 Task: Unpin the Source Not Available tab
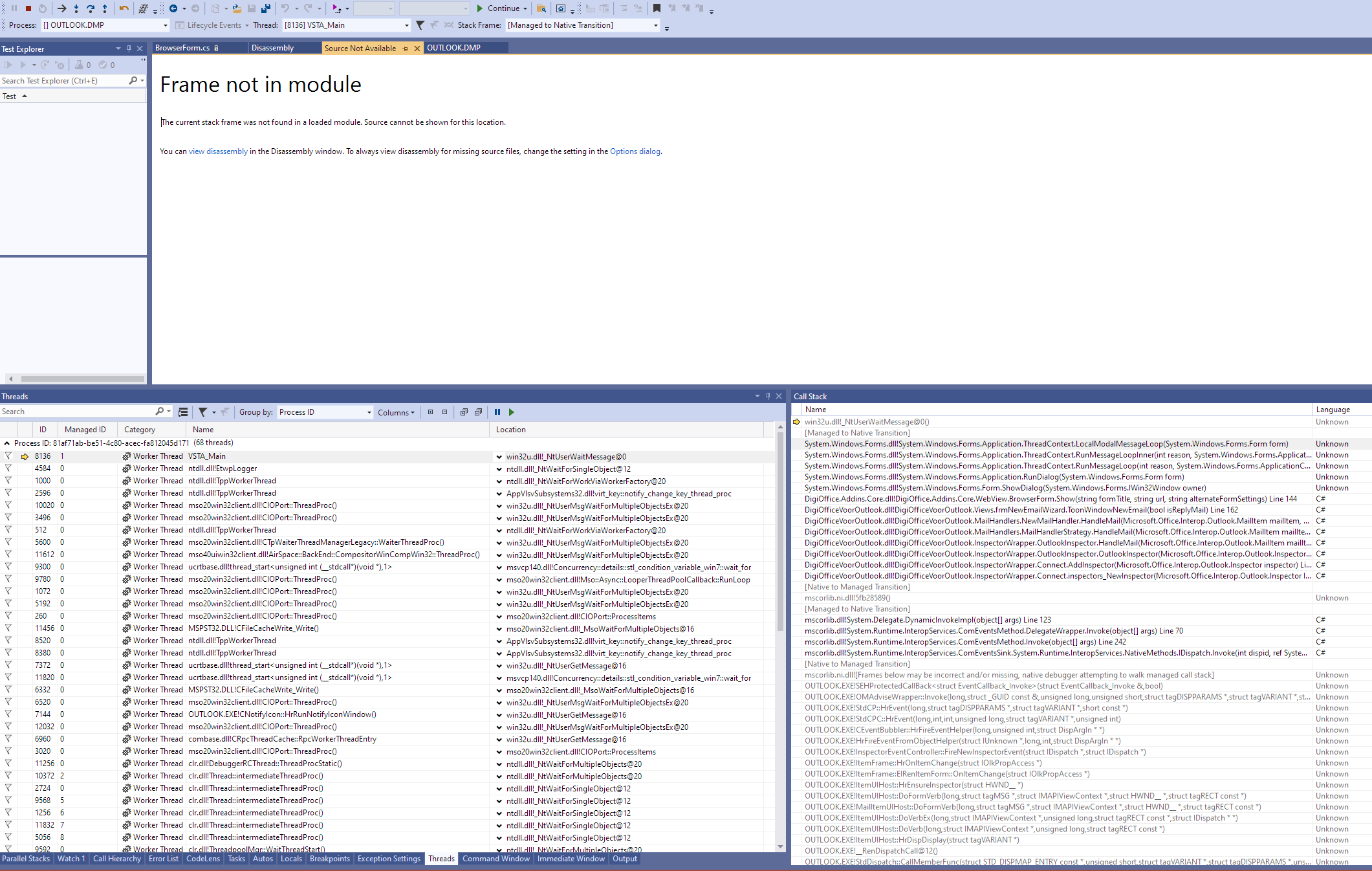[x=405, y=48]
